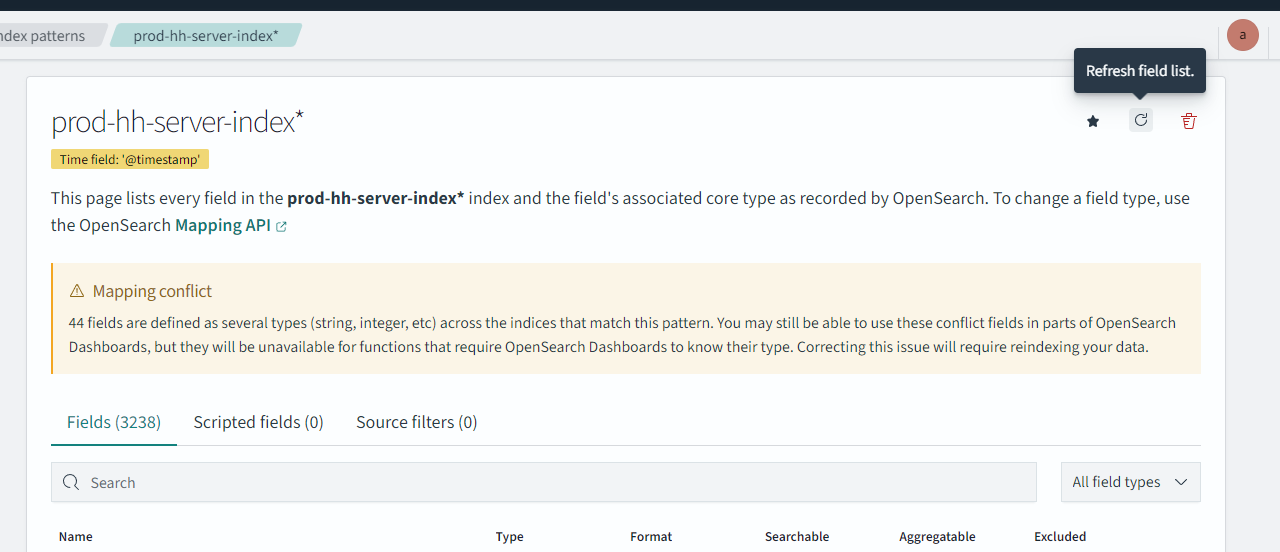Image resolution: width=1280 pixels, height=552 pixels.
Task: Click the Mapping conflict warning triangle icon
Action: pos(77,291)
